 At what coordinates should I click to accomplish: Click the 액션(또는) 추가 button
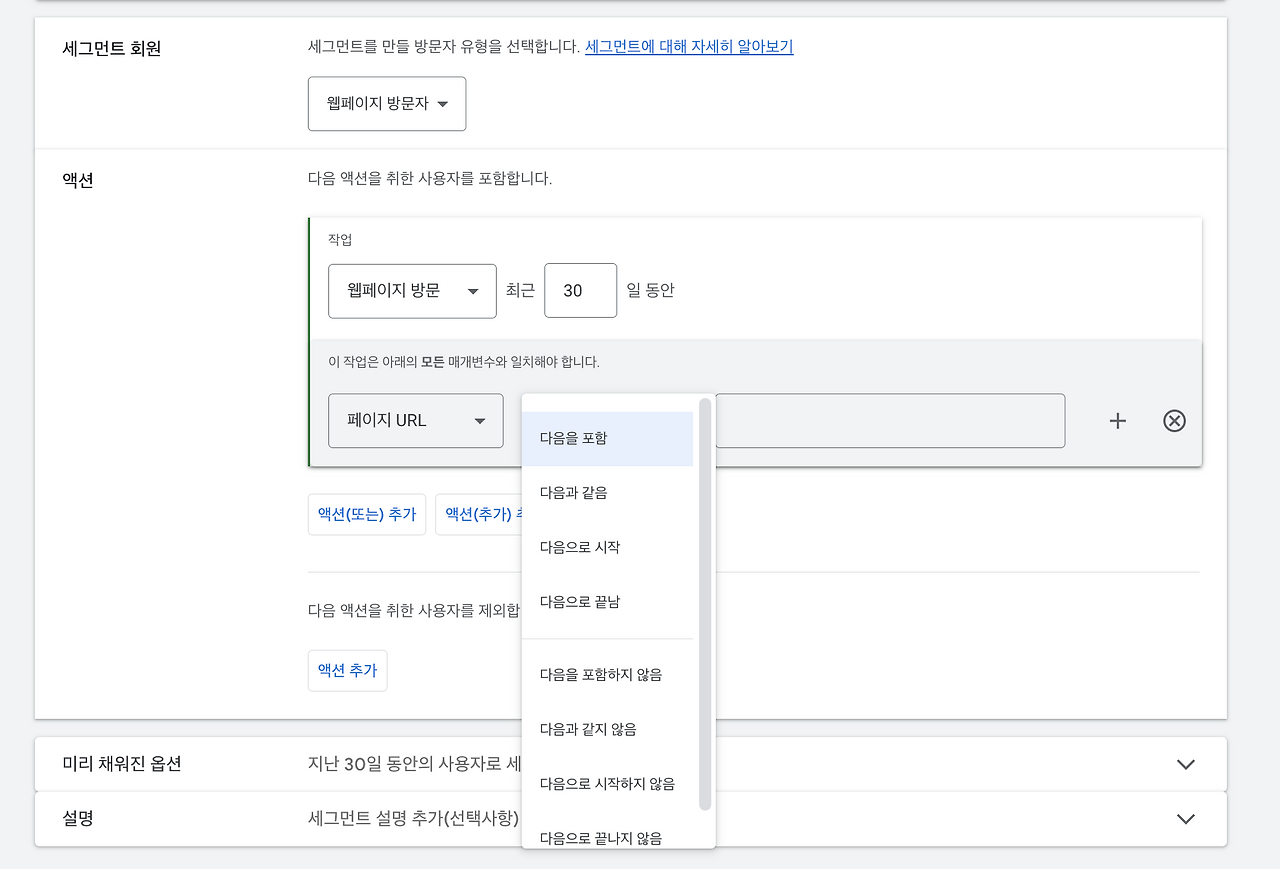click(x=366, y=513)
